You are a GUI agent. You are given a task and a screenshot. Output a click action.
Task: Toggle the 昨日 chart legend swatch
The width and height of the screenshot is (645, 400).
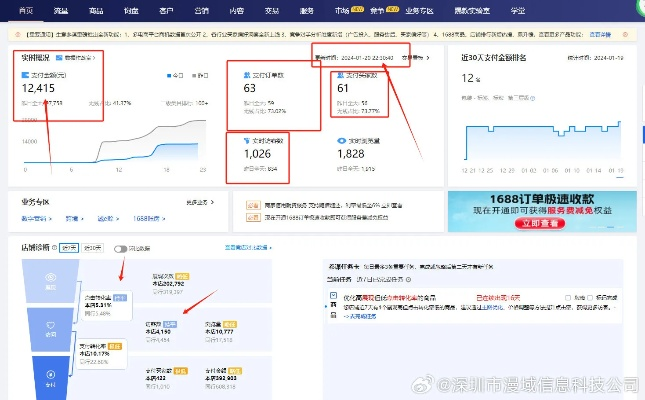pos(194,75)
